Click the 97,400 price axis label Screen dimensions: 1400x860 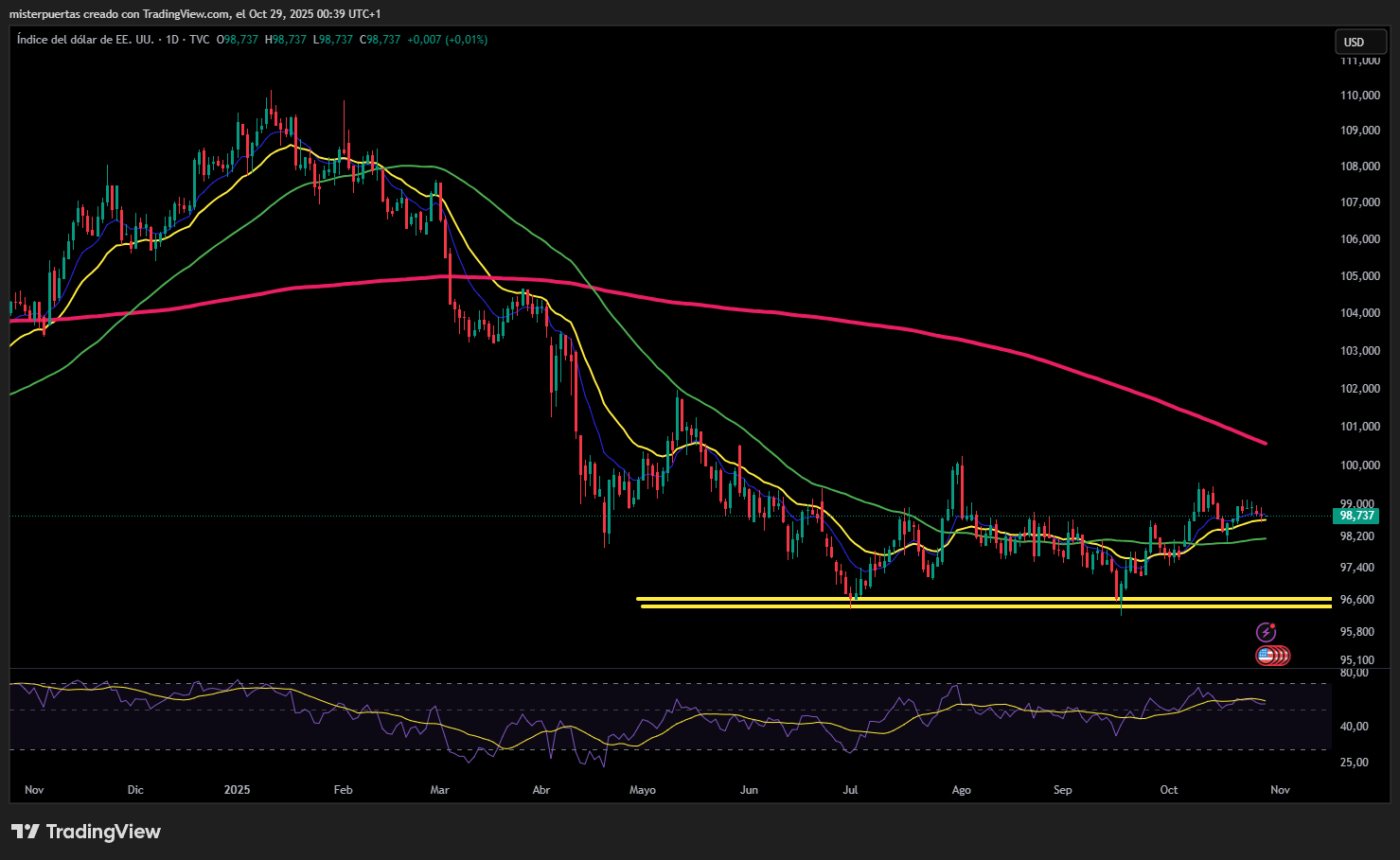click(1357, 568)
